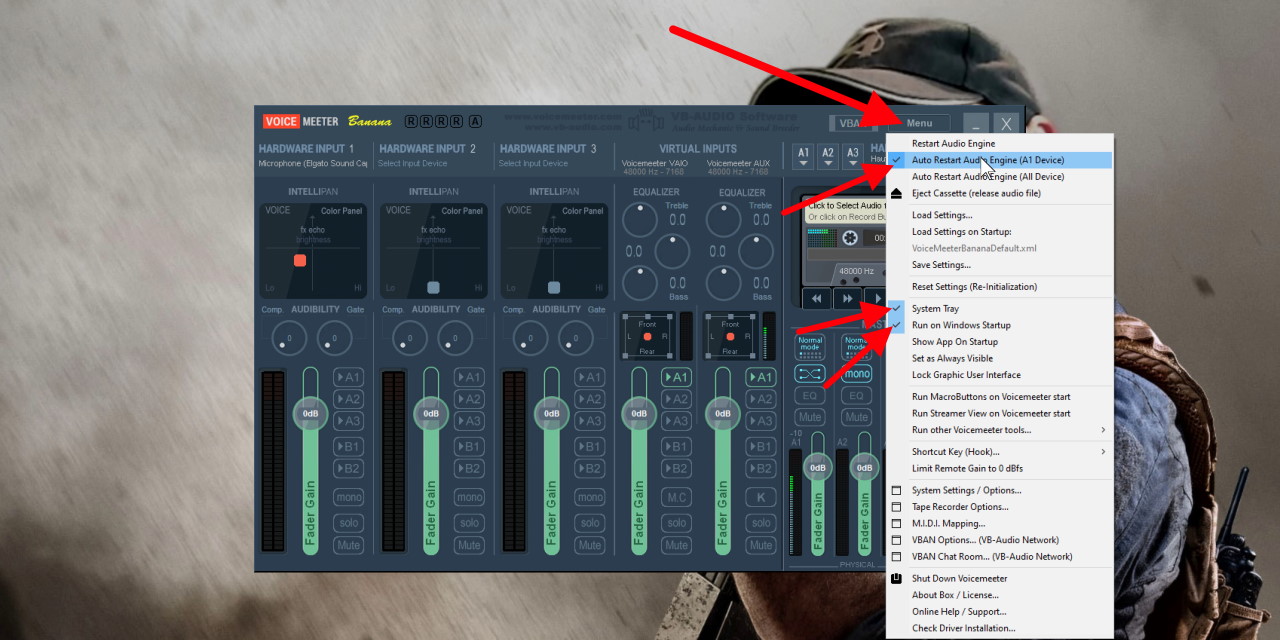Open the A2 device selection dropdown arrow
The height and width of the screenshot is (640, 1280).
click(828, 163)
